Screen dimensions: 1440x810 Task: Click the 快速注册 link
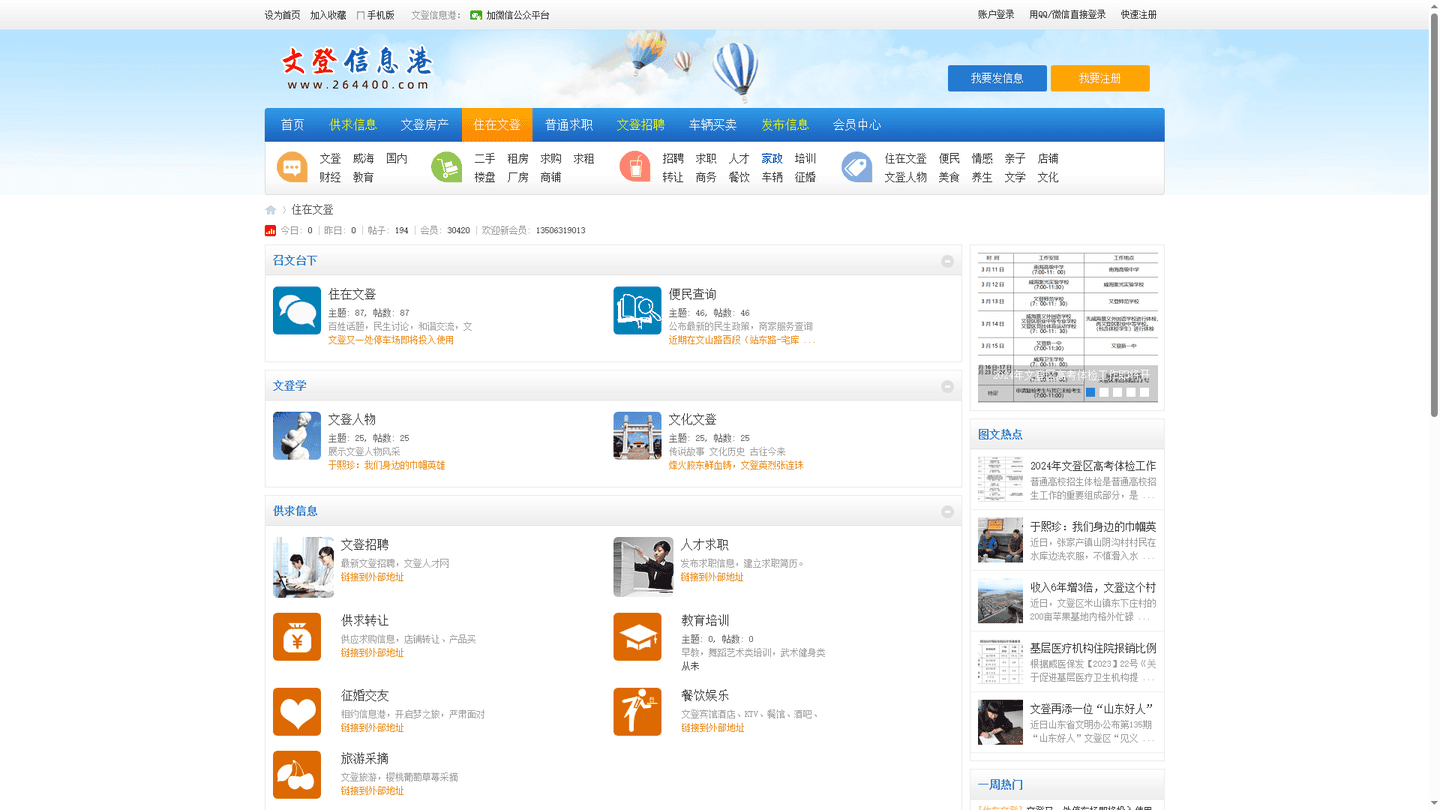pos(1139,15)
